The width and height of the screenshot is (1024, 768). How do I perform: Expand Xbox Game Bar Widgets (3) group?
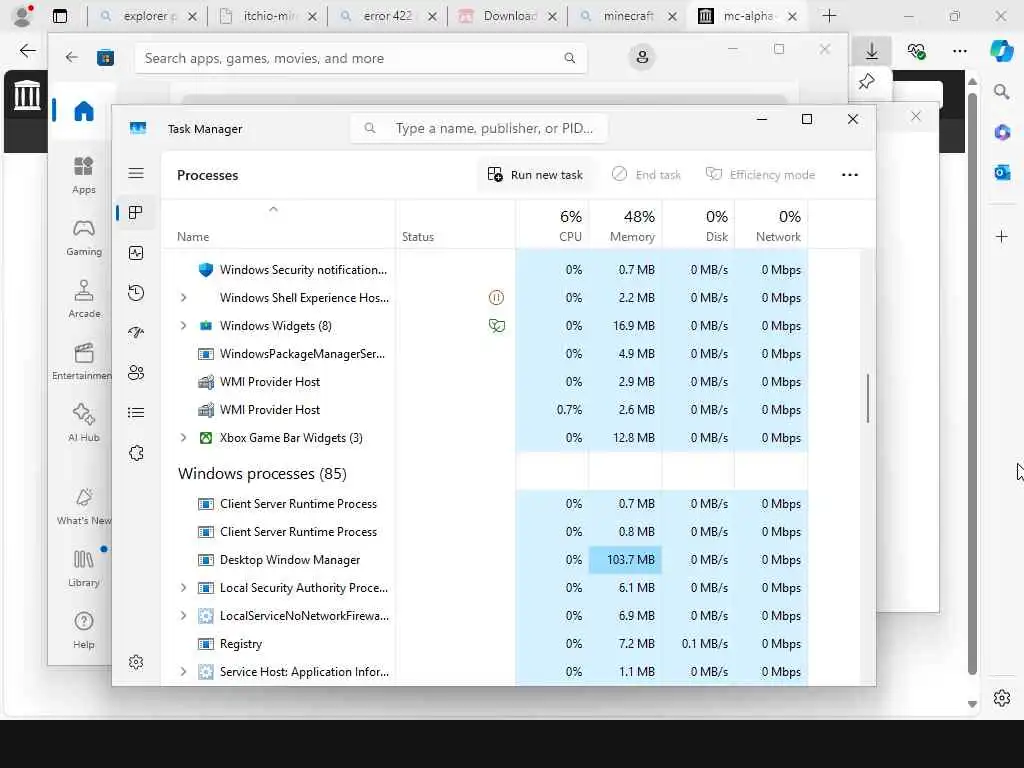184,438
